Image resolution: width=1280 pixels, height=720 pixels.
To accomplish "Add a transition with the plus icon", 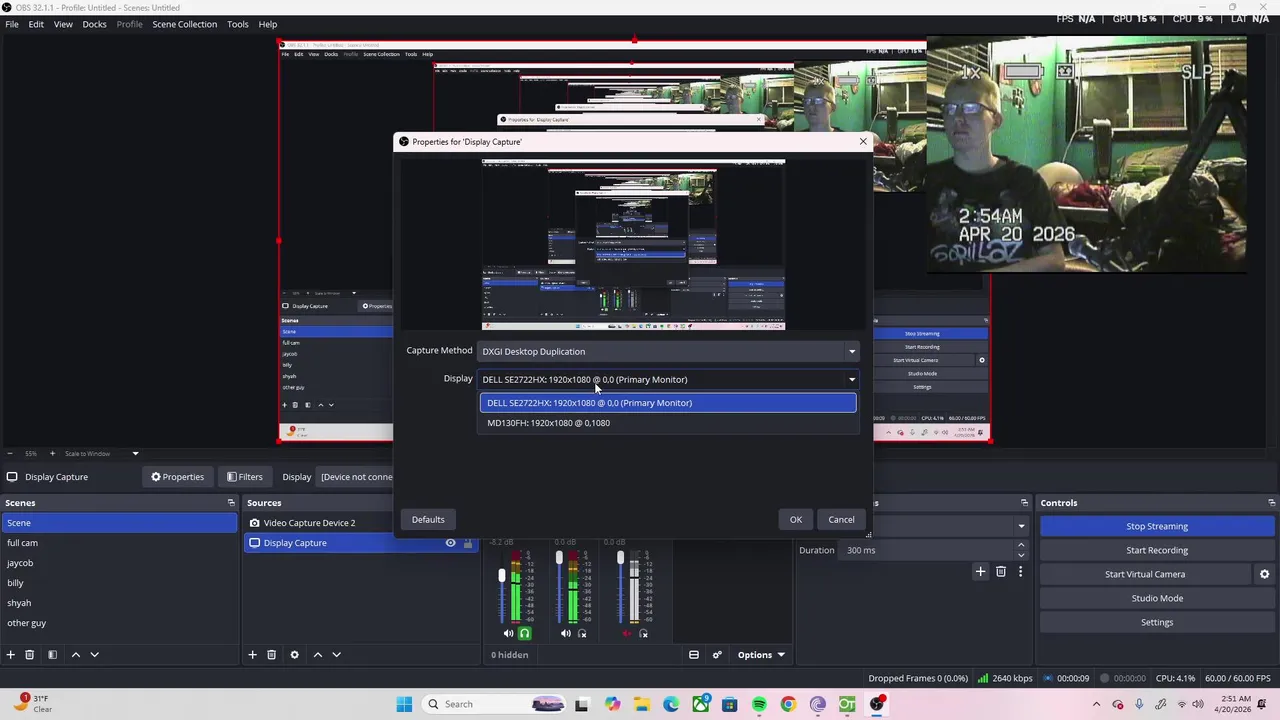I will point(980,571).
